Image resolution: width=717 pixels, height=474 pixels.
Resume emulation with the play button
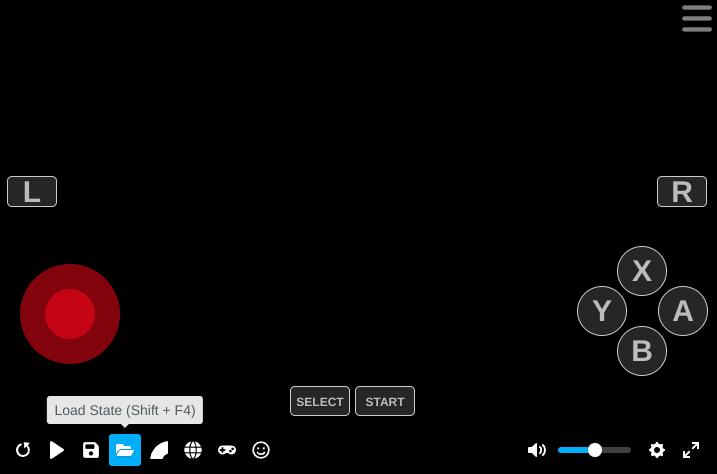57,450
